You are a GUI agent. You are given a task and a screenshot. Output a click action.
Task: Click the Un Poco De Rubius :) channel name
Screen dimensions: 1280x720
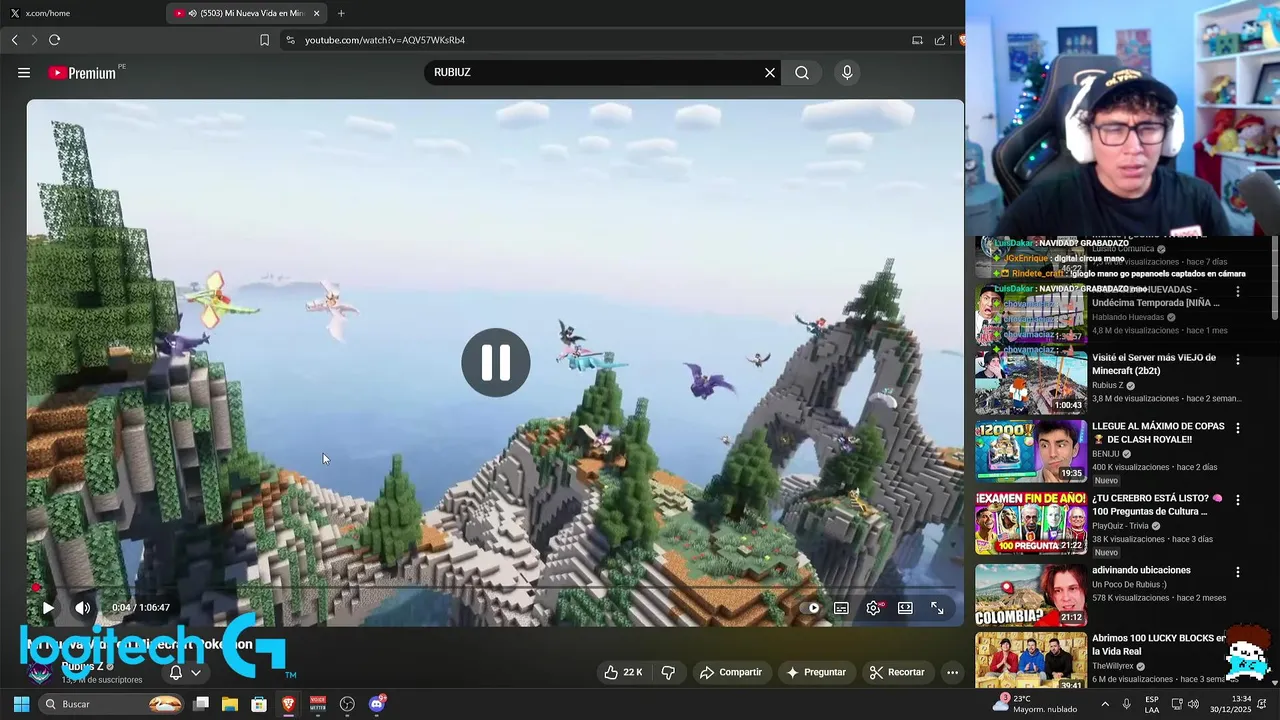point(1129,584)
